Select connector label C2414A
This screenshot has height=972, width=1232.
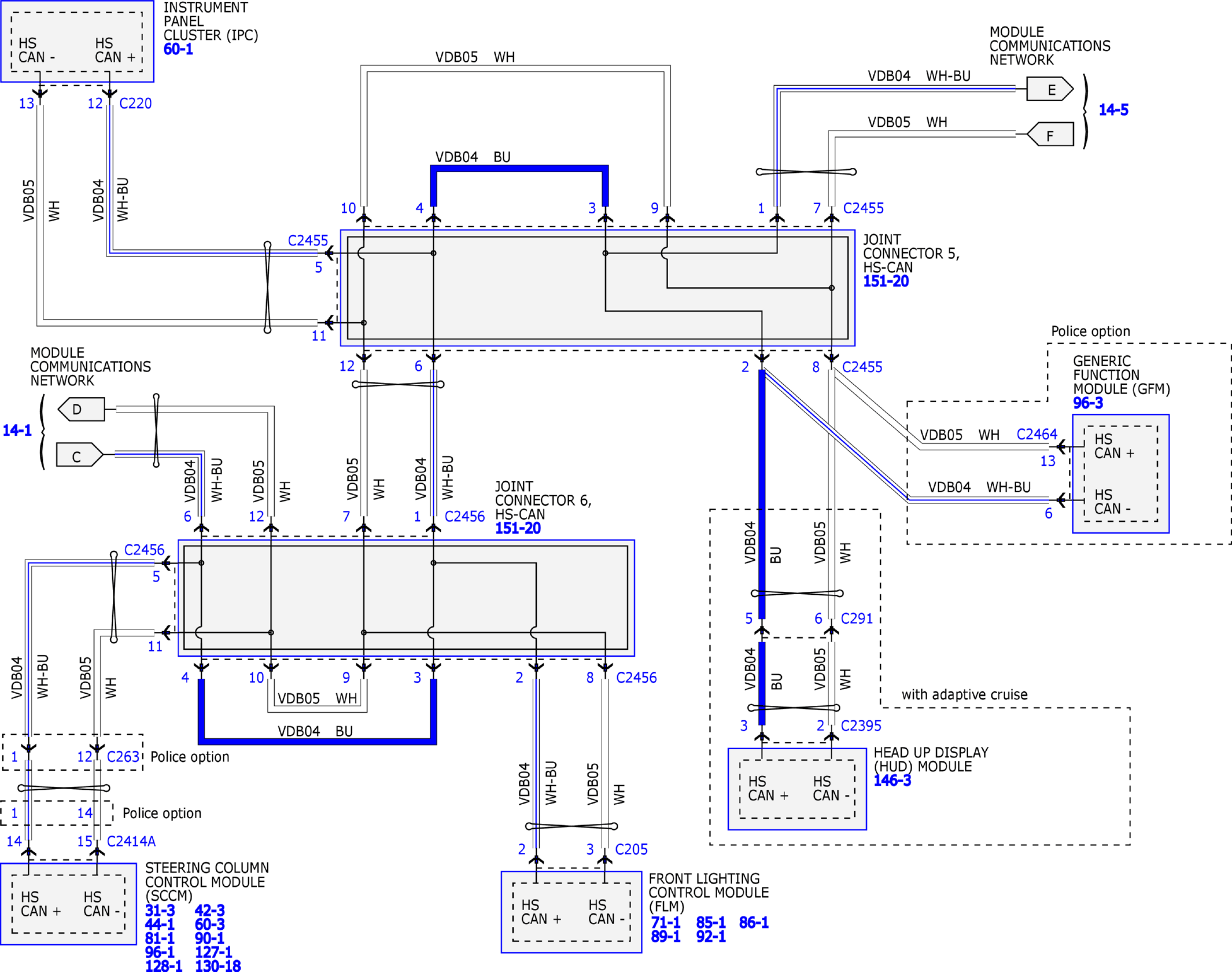click(131, 842)
